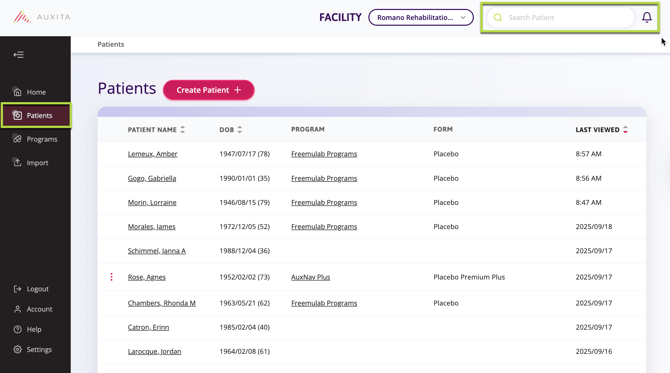The width and height of the screenshot is (670, 373).
Task: Select Patients in sidebar
Action: tap(36, 115)
